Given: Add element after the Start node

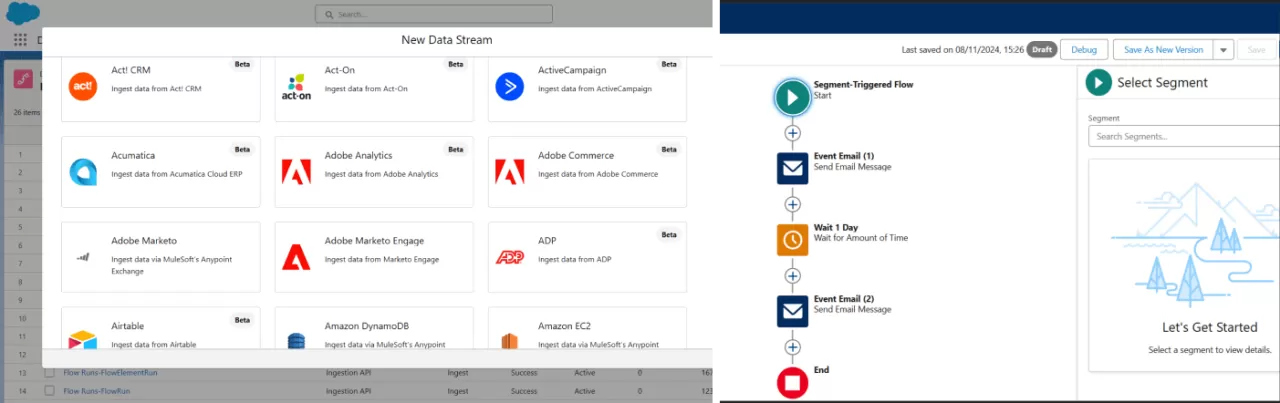Looking at the screenshot, I should coord(793,132).
